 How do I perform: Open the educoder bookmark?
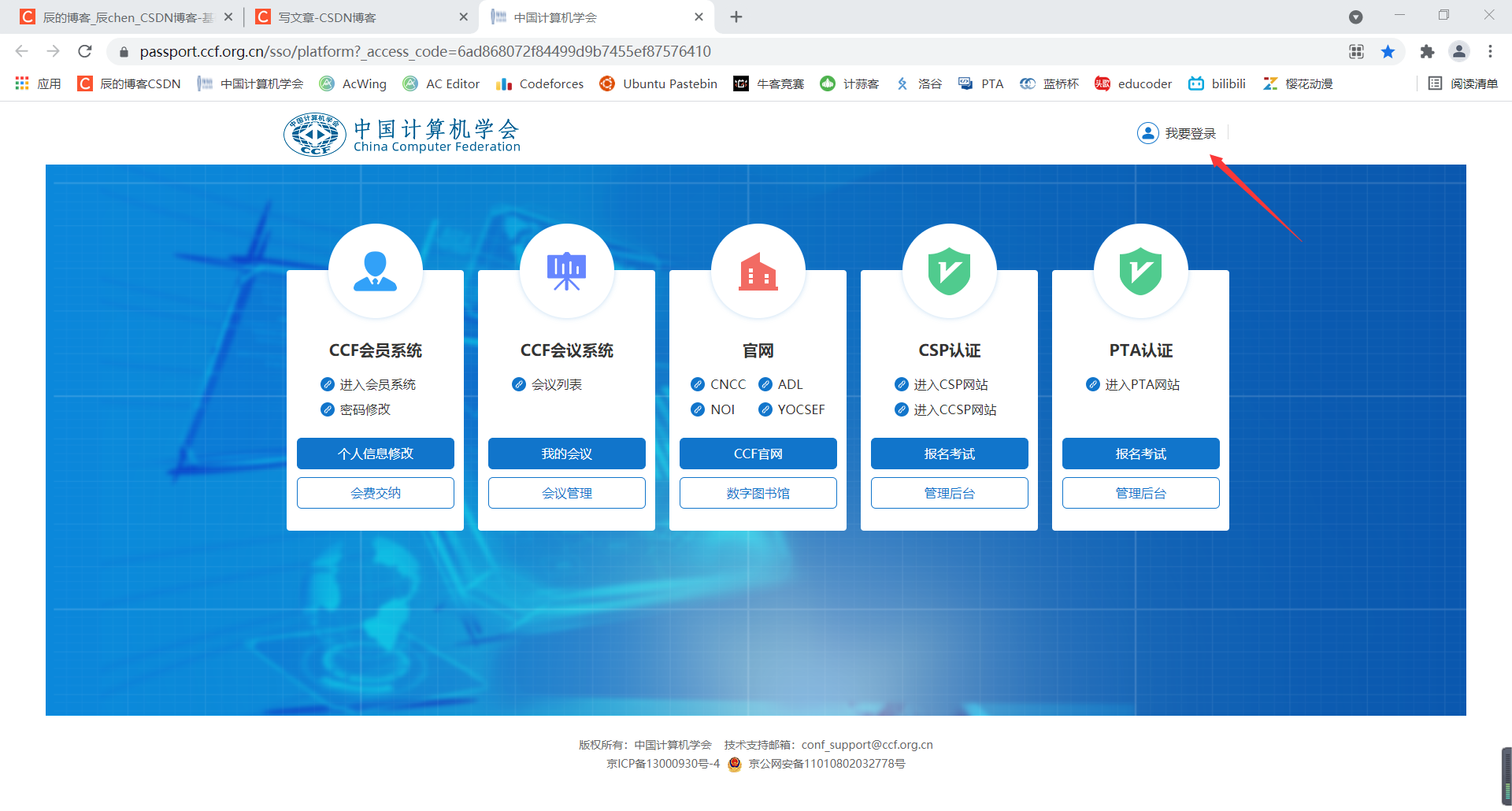(1132, 83)
